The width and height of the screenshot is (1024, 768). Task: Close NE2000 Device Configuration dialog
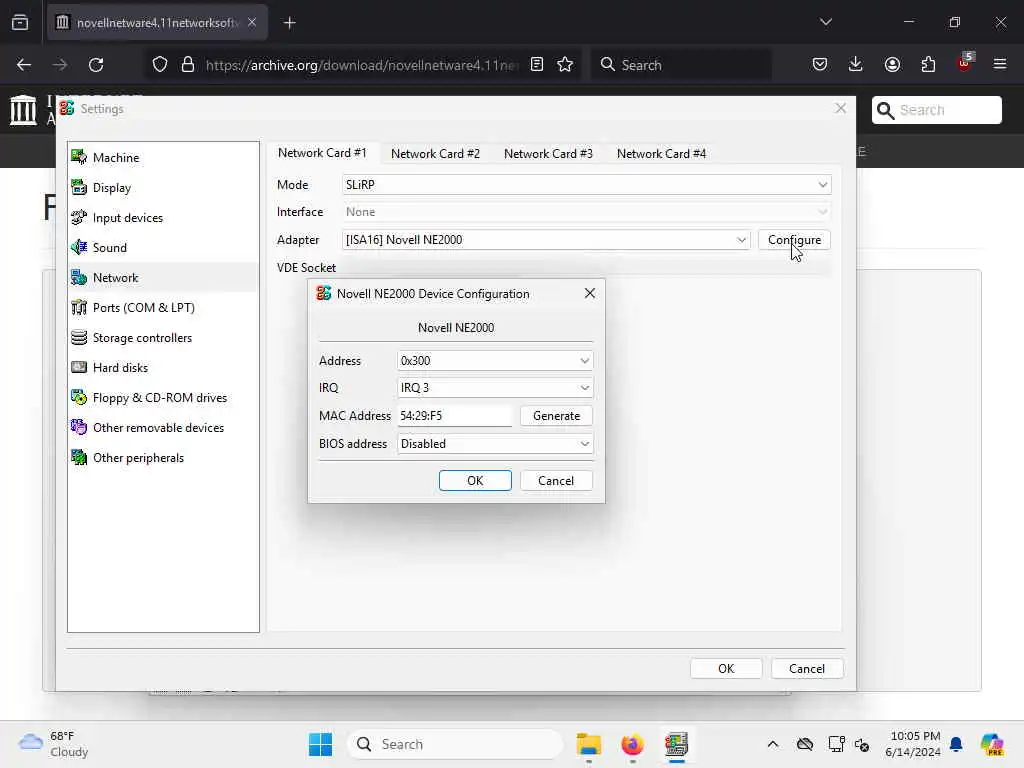(590, 293)
